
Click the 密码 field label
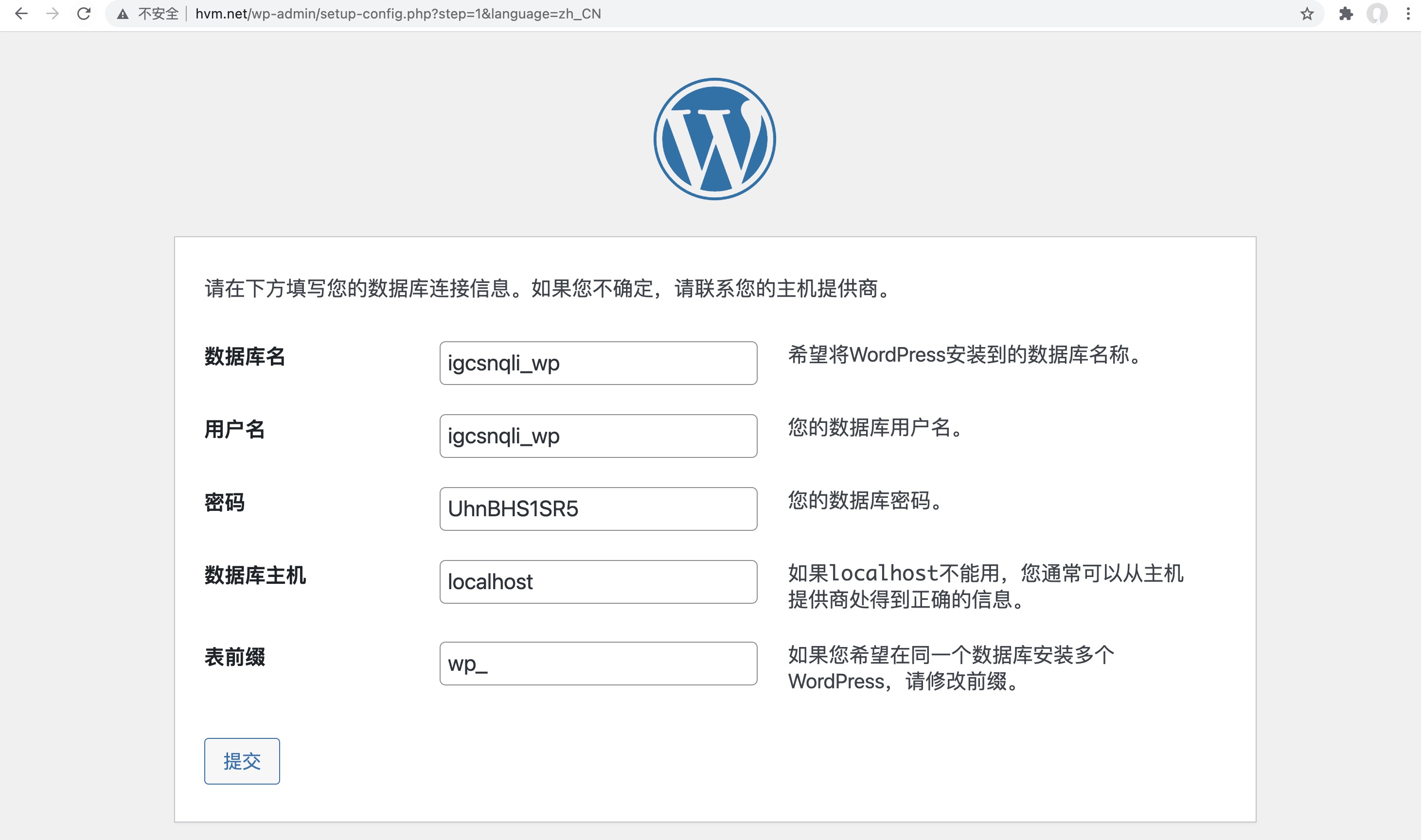pyautogui.click(x=224, y=503)
